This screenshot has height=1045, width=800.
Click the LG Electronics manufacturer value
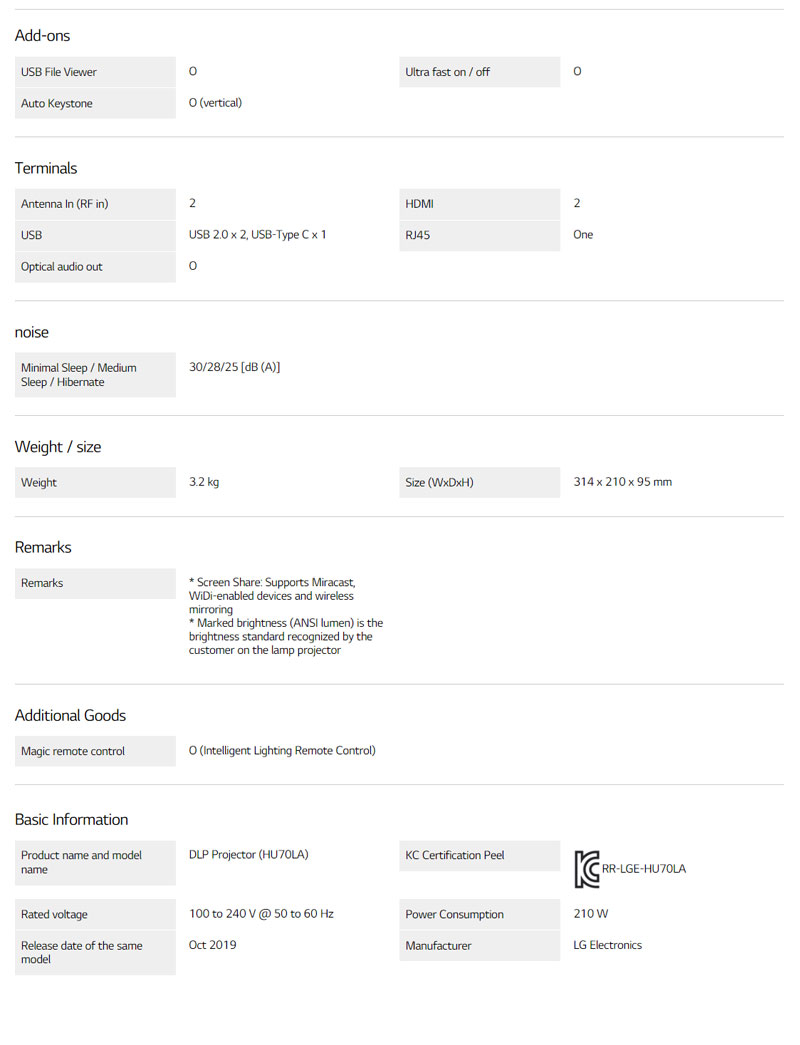pyautogui.click(x=607, y=945)
